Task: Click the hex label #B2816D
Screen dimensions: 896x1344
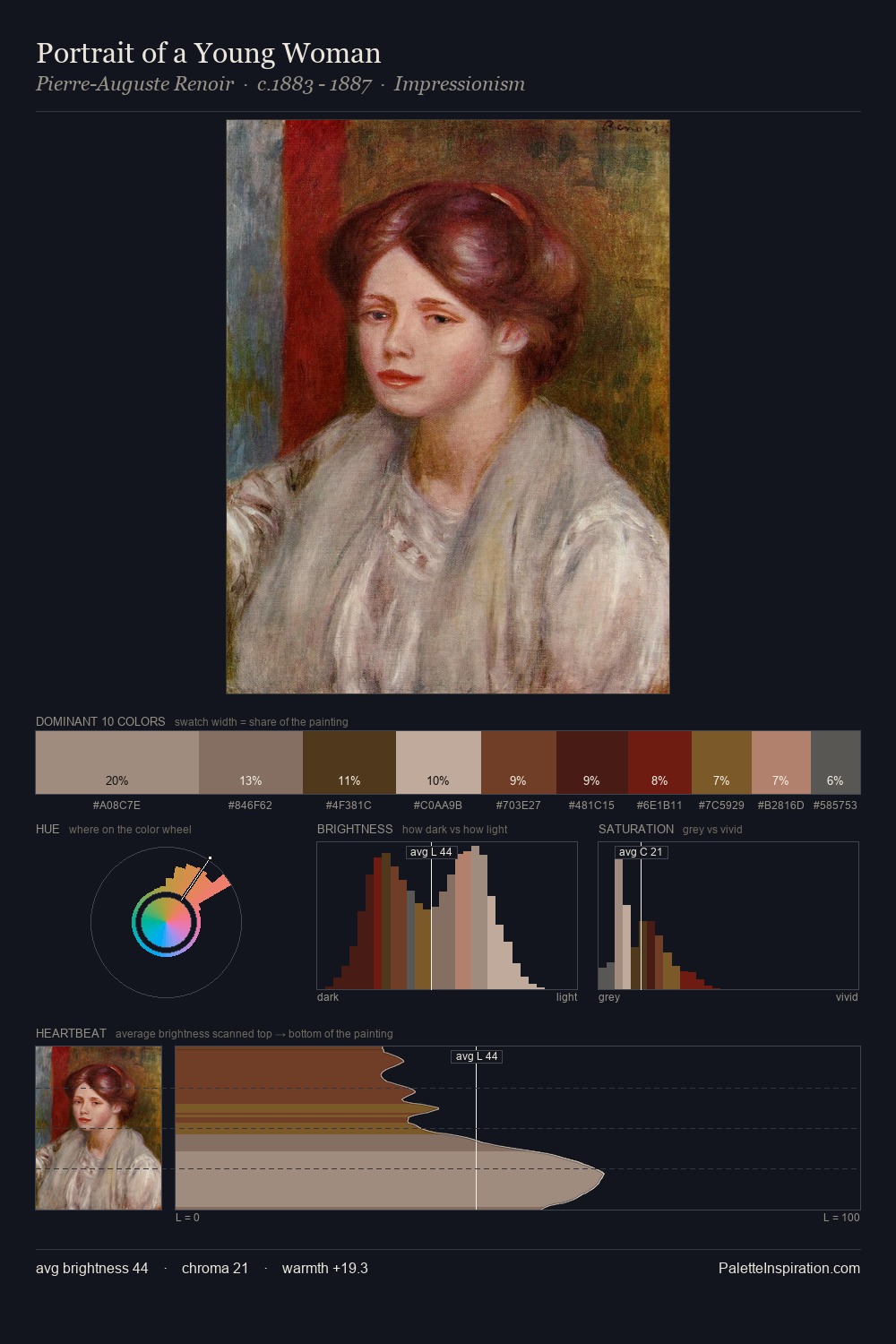Action: point(780,806)
